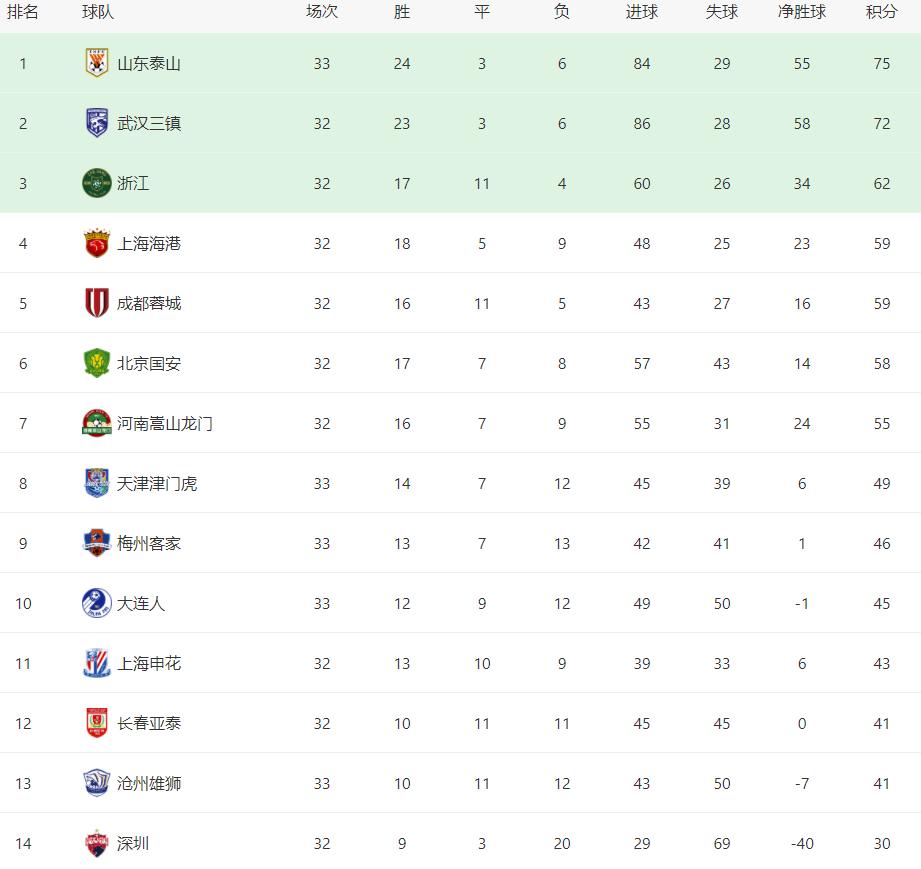Click the Wuhan Three Towns team badge
This screenshot has width=921, height=869.
96,123
